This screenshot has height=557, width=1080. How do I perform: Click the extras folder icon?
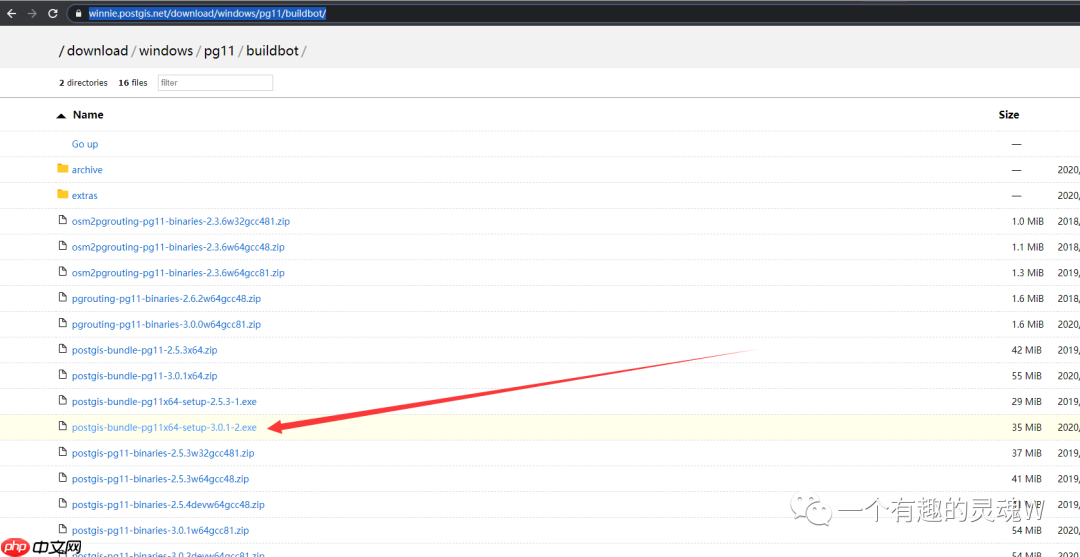(63, 194)
